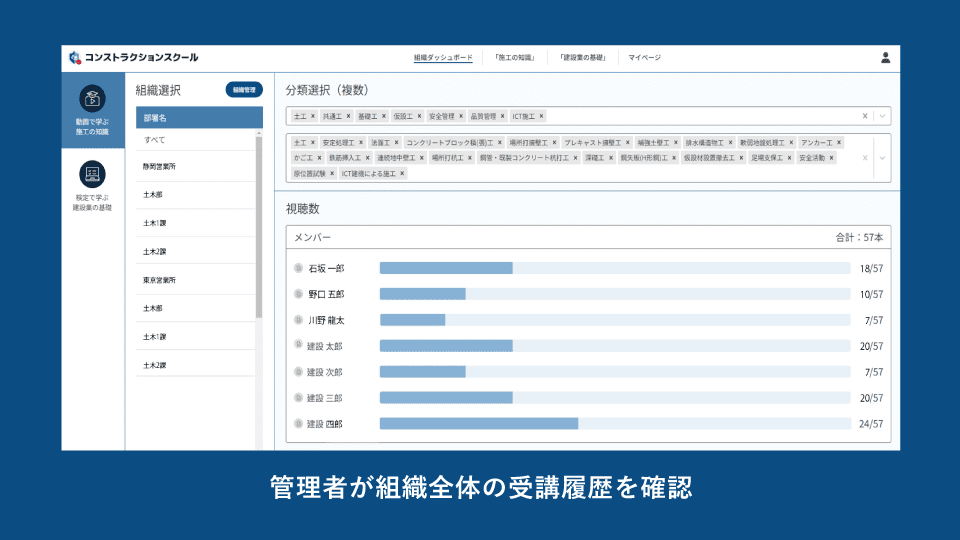Click 野口 五郎 progress bar

[615, 294]
